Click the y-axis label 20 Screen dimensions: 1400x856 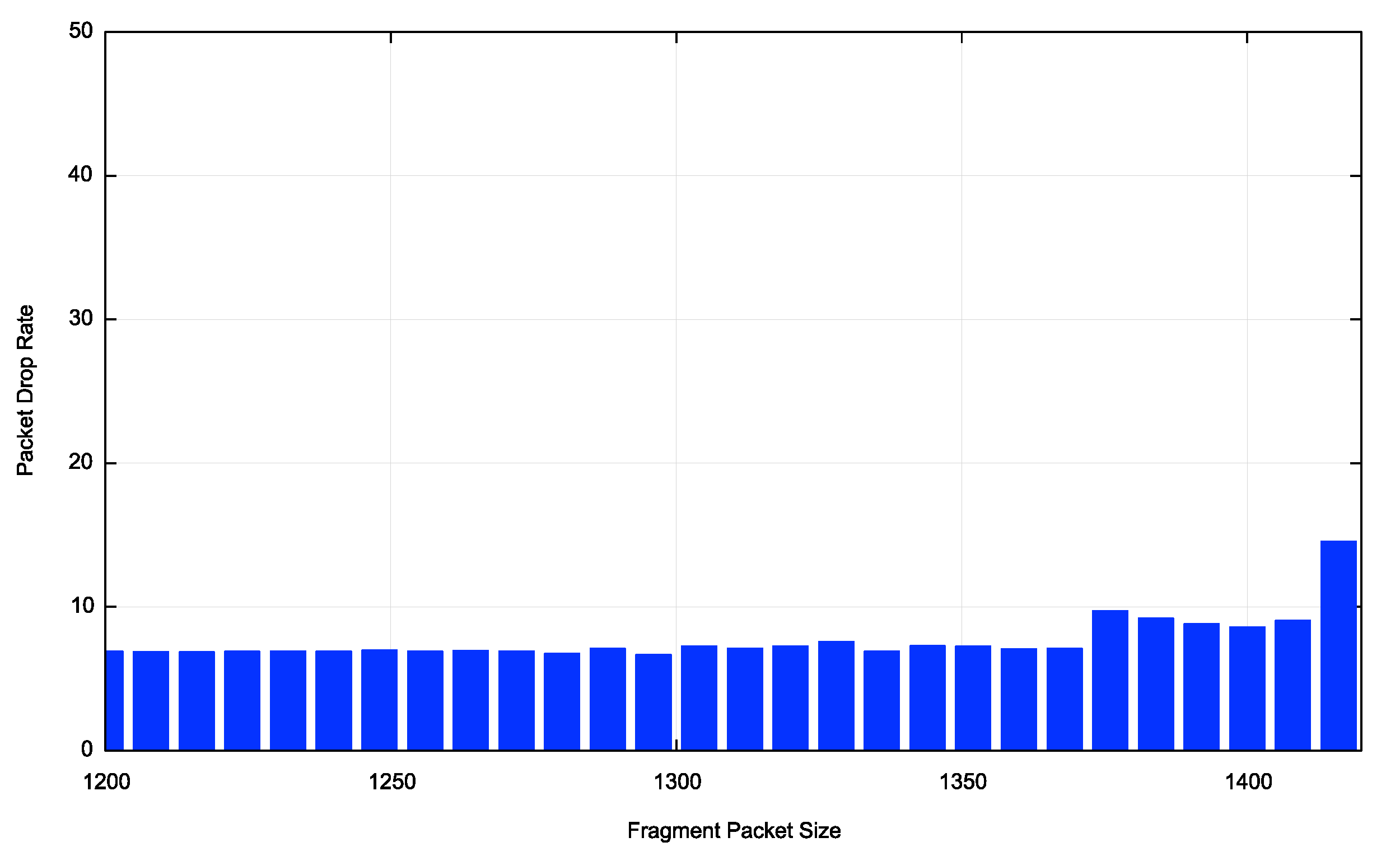coord(81,462)
